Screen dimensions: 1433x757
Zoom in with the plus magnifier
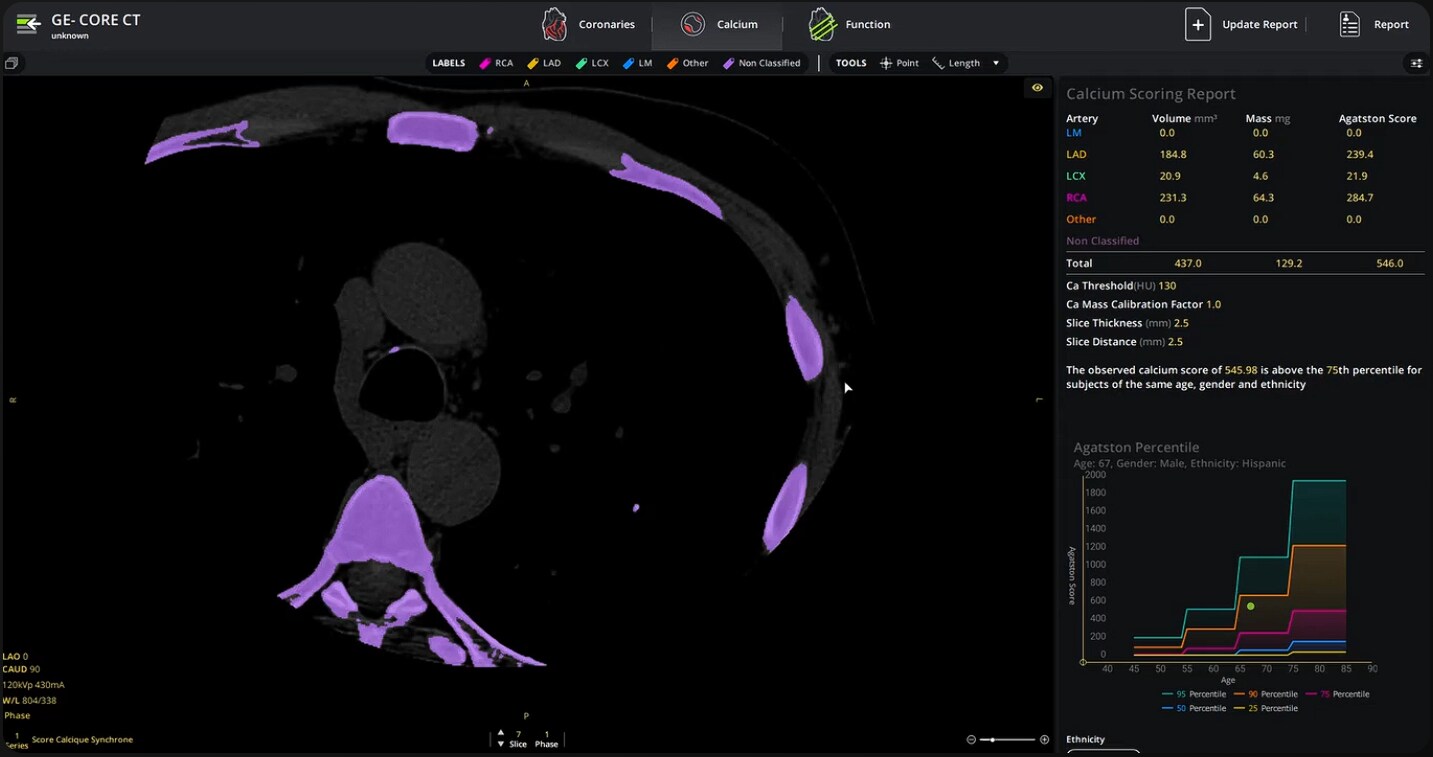point(1045,740)
